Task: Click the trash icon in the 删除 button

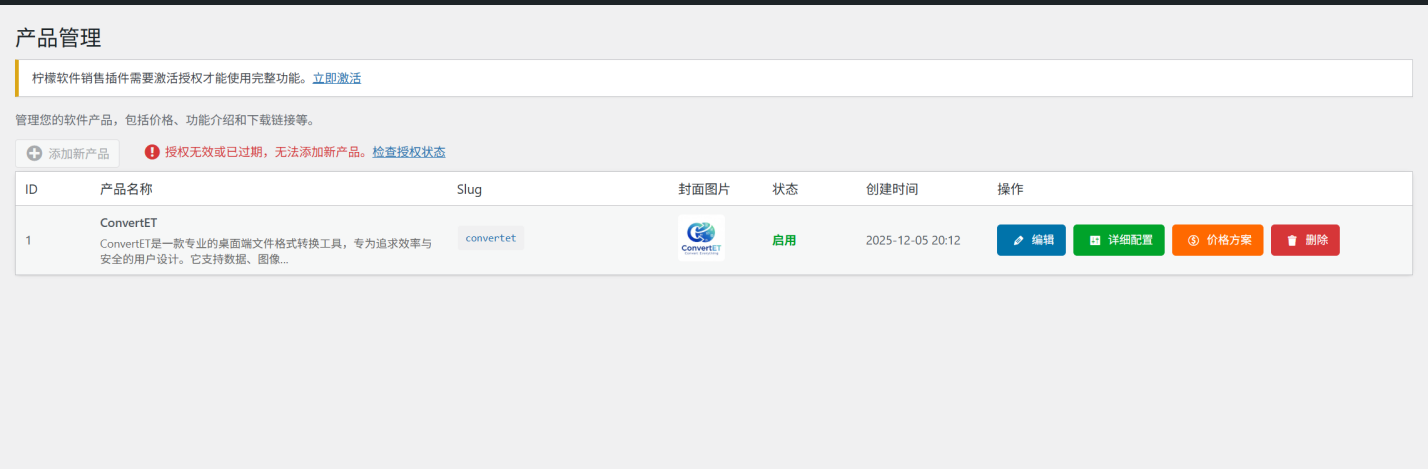Action: point(1292,240)
